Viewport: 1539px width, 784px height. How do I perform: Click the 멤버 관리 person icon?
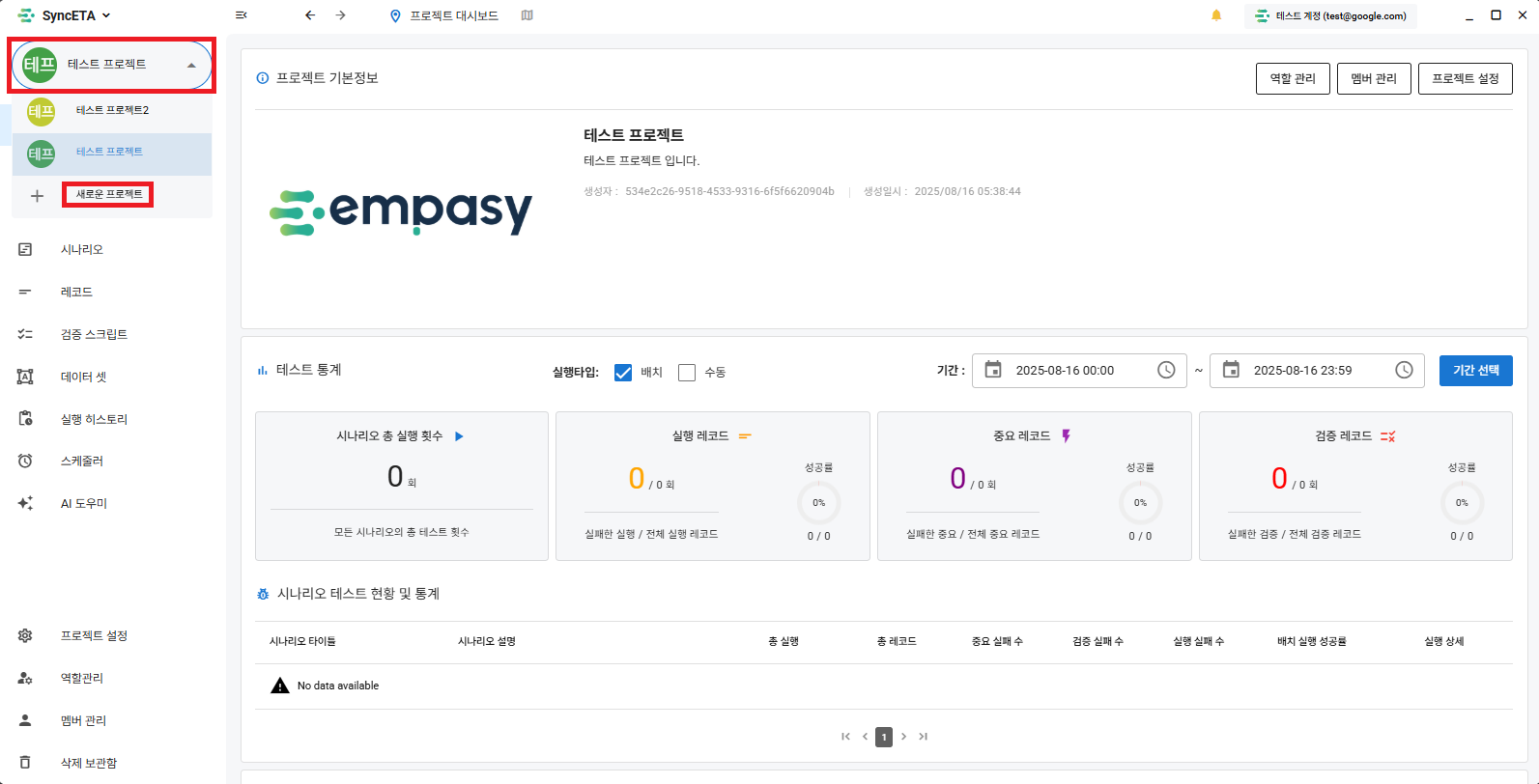[25, 720]
